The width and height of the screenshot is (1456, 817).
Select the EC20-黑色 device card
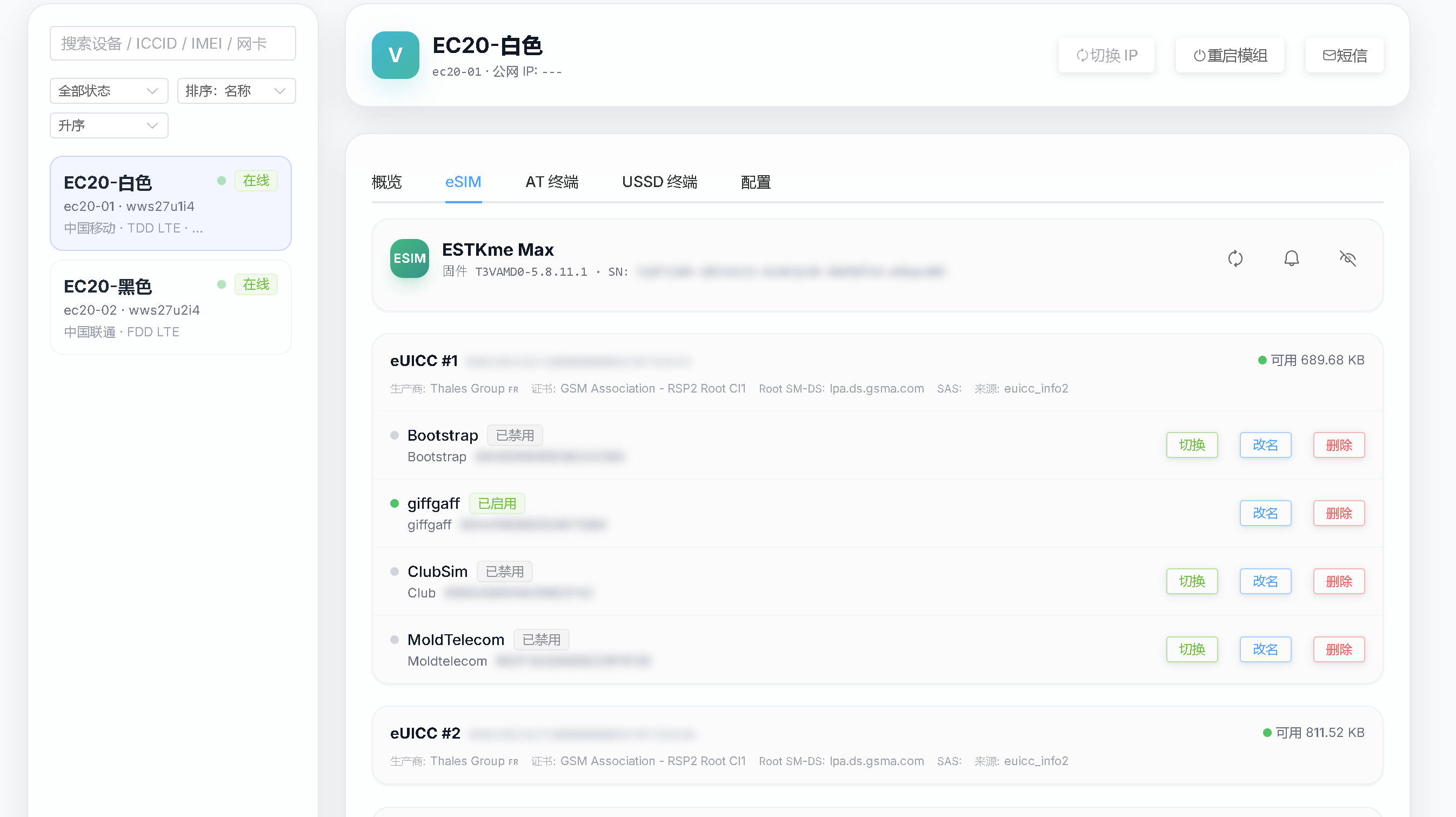[171, 307]
